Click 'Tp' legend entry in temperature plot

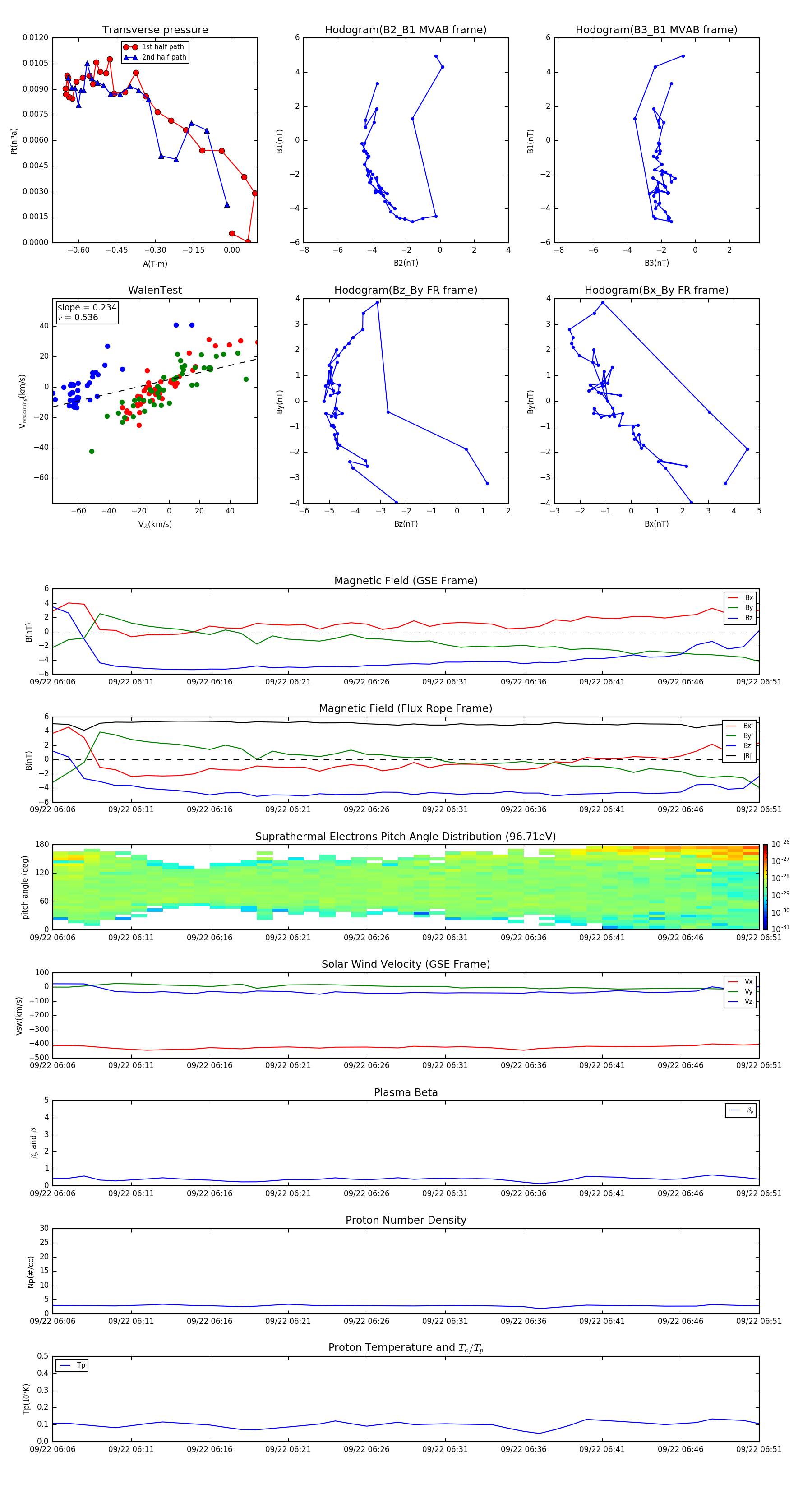pos(72,1365)
